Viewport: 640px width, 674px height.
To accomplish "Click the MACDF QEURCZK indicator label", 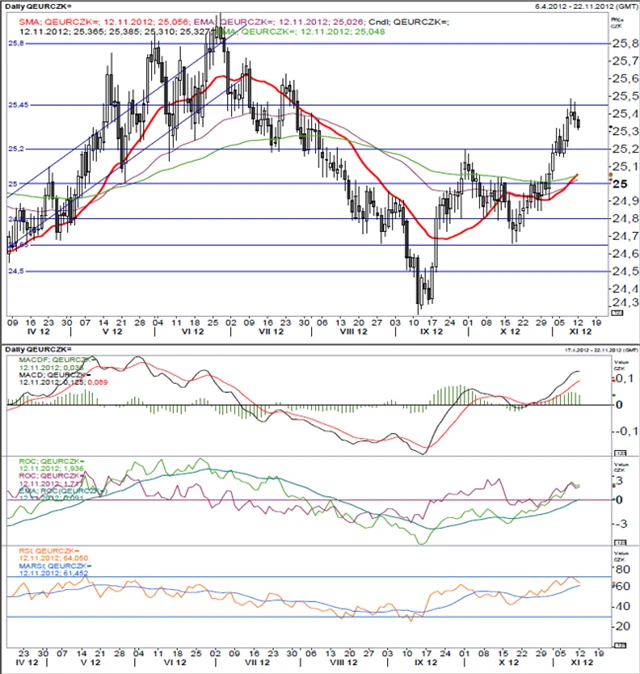I will tap(52, 359).
